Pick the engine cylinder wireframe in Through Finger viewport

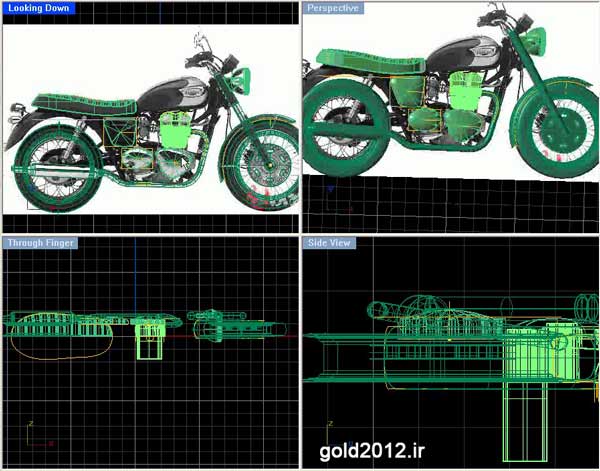[x=149, y=338]
